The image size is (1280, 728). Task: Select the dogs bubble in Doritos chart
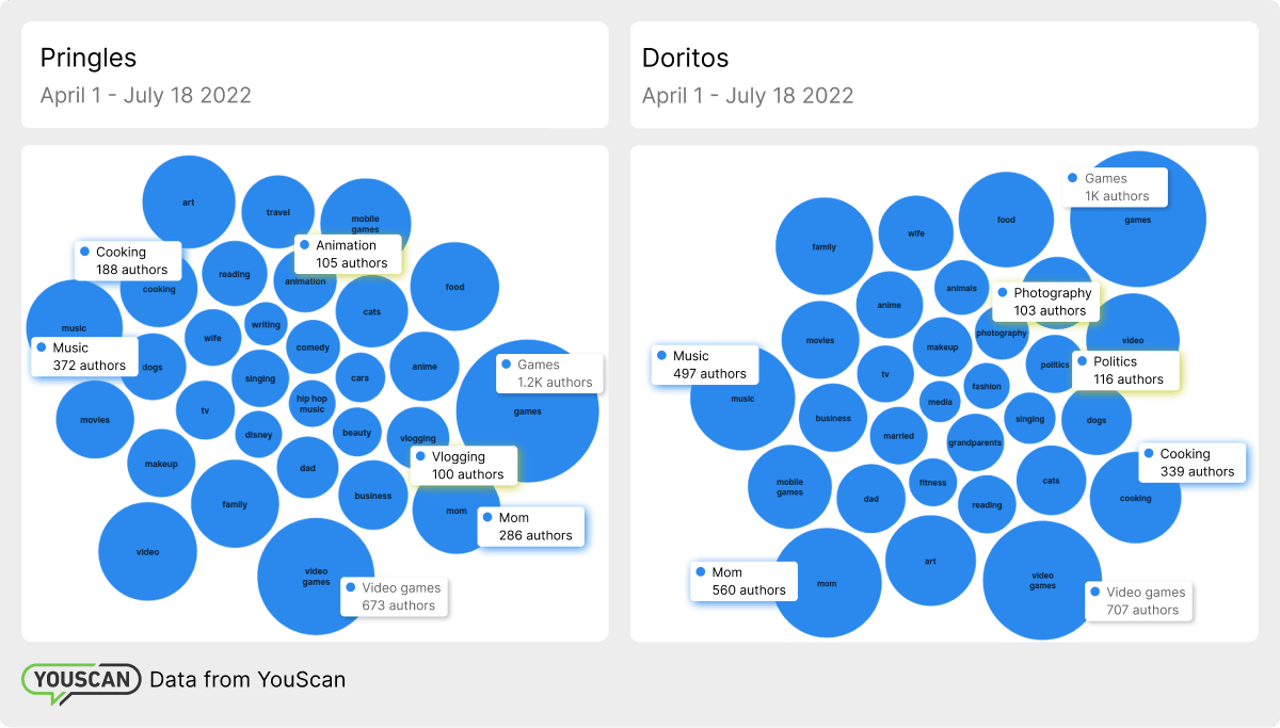1097,420
